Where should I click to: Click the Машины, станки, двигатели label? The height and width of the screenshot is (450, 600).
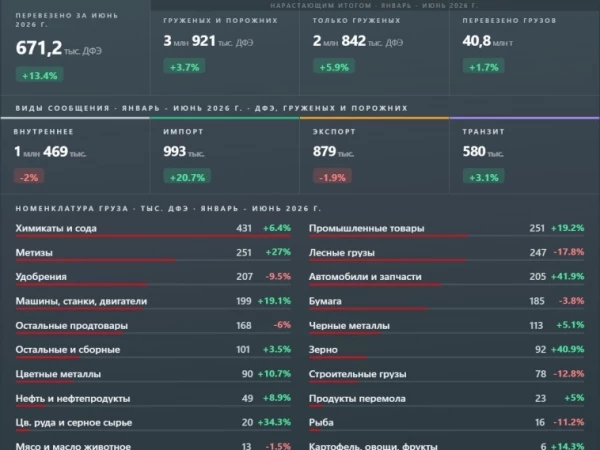[81, 301]
